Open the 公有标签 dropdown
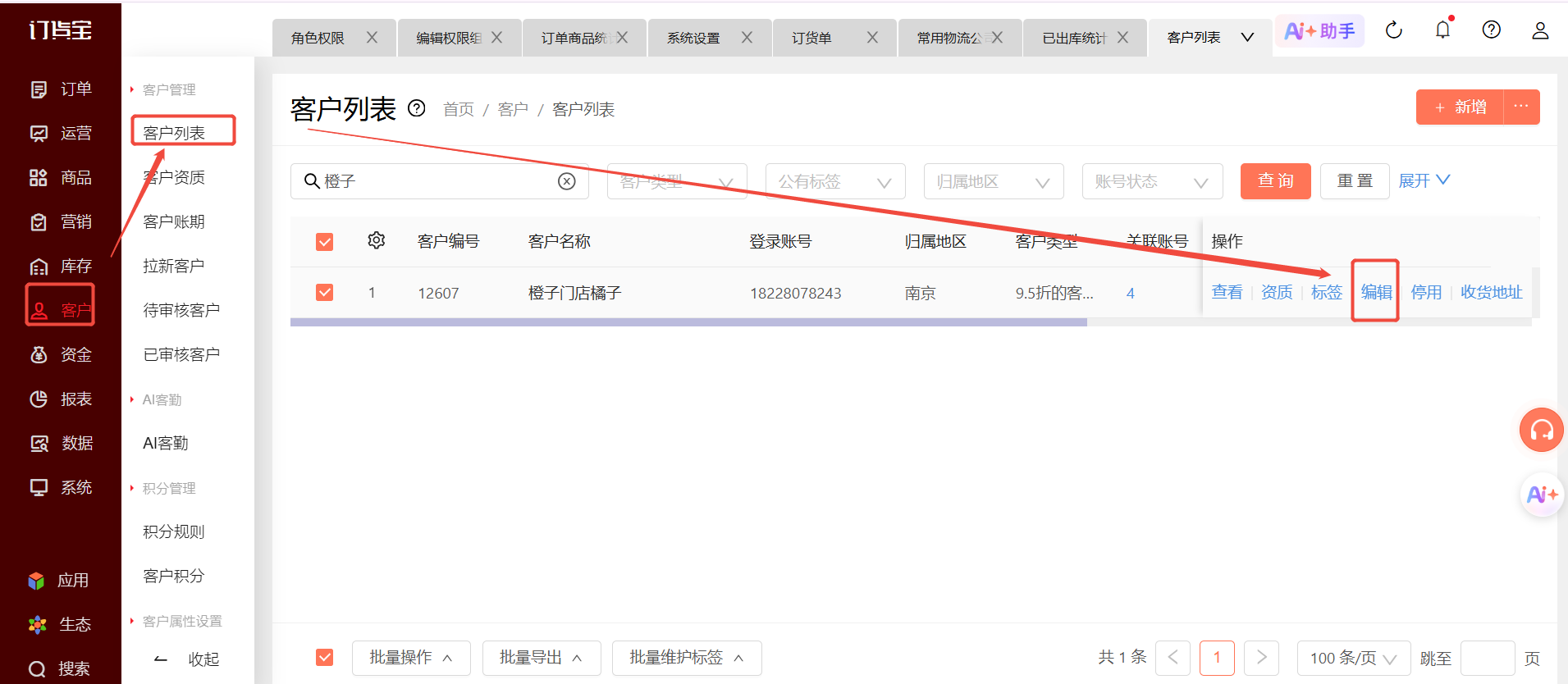 point(835,181)
